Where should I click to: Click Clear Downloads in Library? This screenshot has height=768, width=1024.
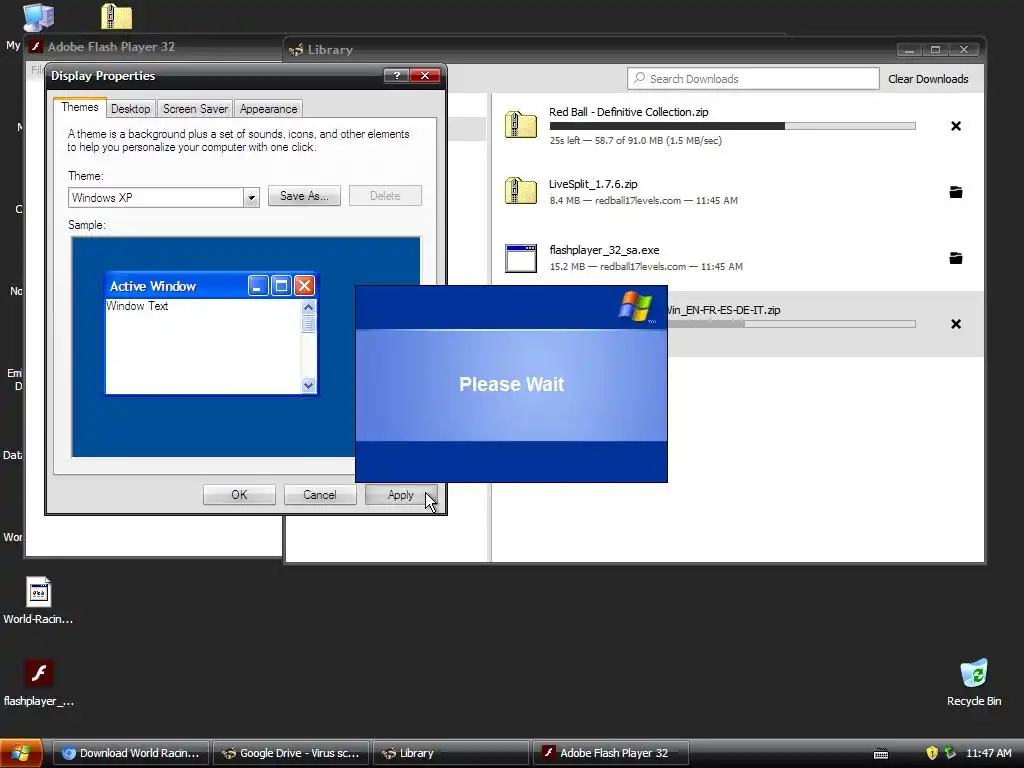(928, 79)
